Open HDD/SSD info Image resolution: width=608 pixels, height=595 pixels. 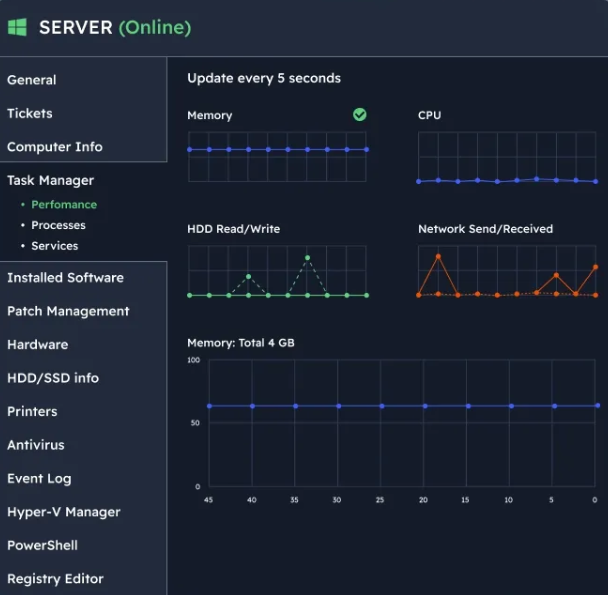(x=53, y=378)
